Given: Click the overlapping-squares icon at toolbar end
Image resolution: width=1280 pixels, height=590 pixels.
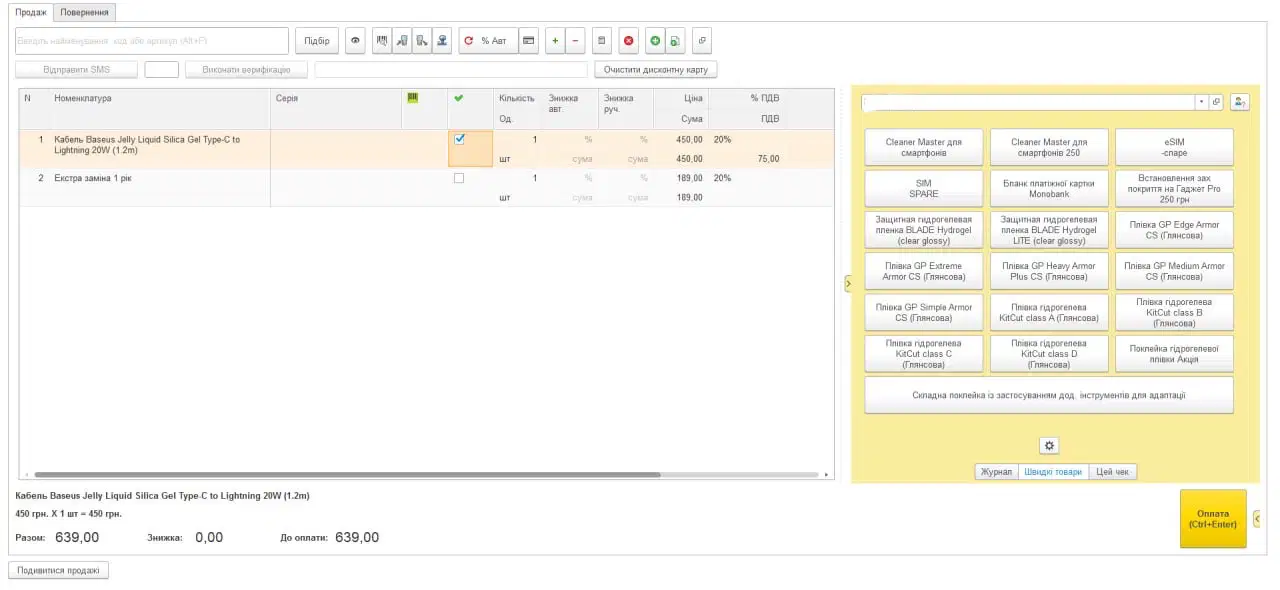Looking at the screenshot, I should (702, 41).
